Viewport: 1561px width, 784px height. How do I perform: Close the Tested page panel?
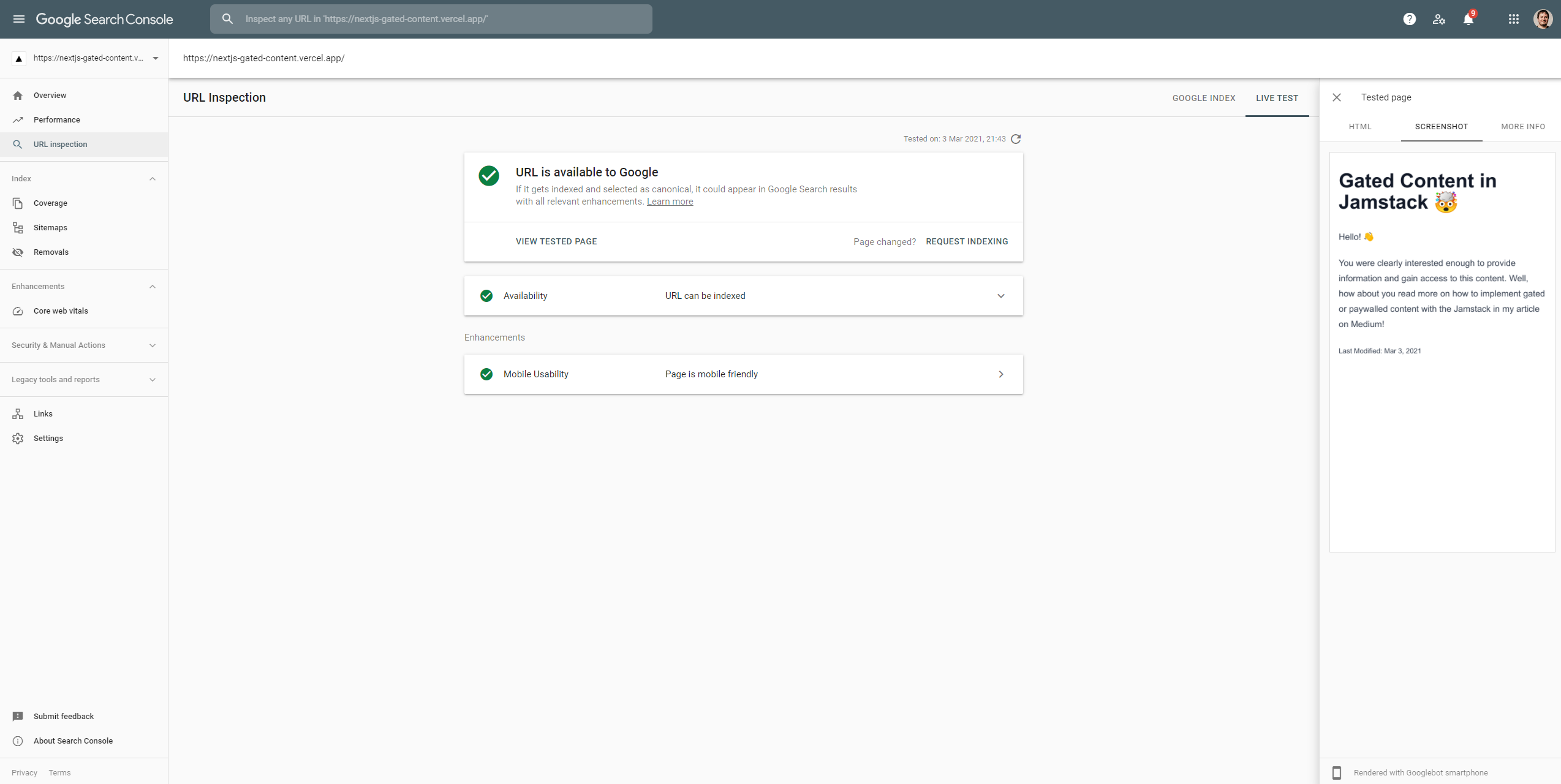point(1337,97)
